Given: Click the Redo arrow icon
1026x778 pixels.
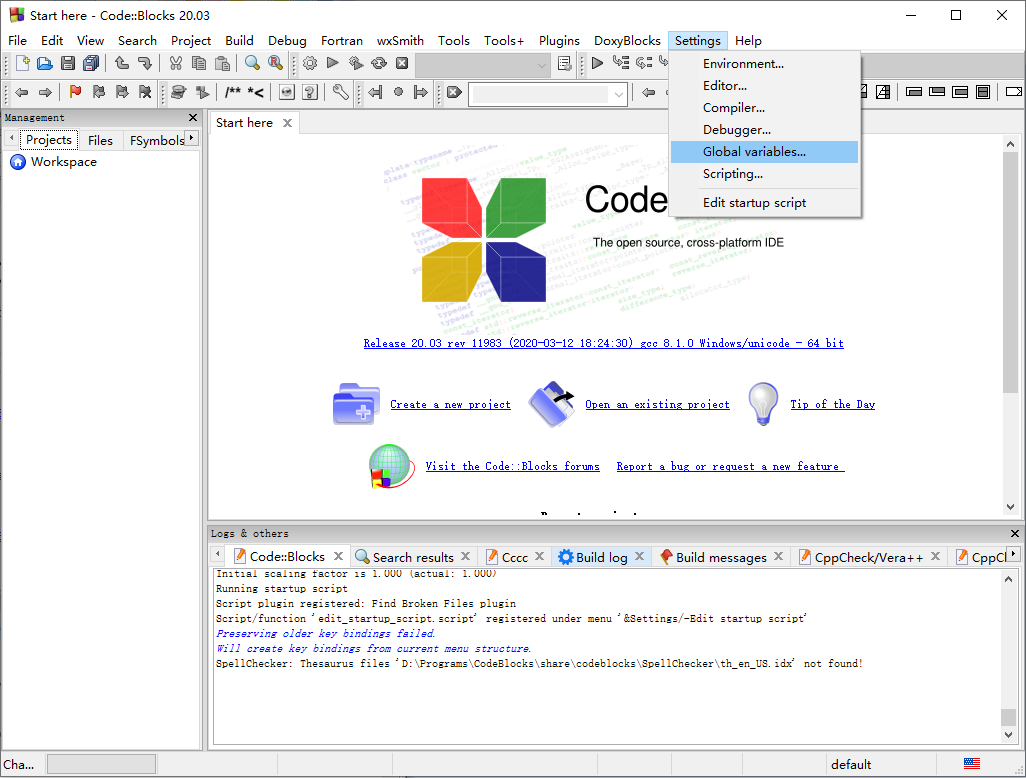Looking at the screenshot, I should click(x=145, y=63).
